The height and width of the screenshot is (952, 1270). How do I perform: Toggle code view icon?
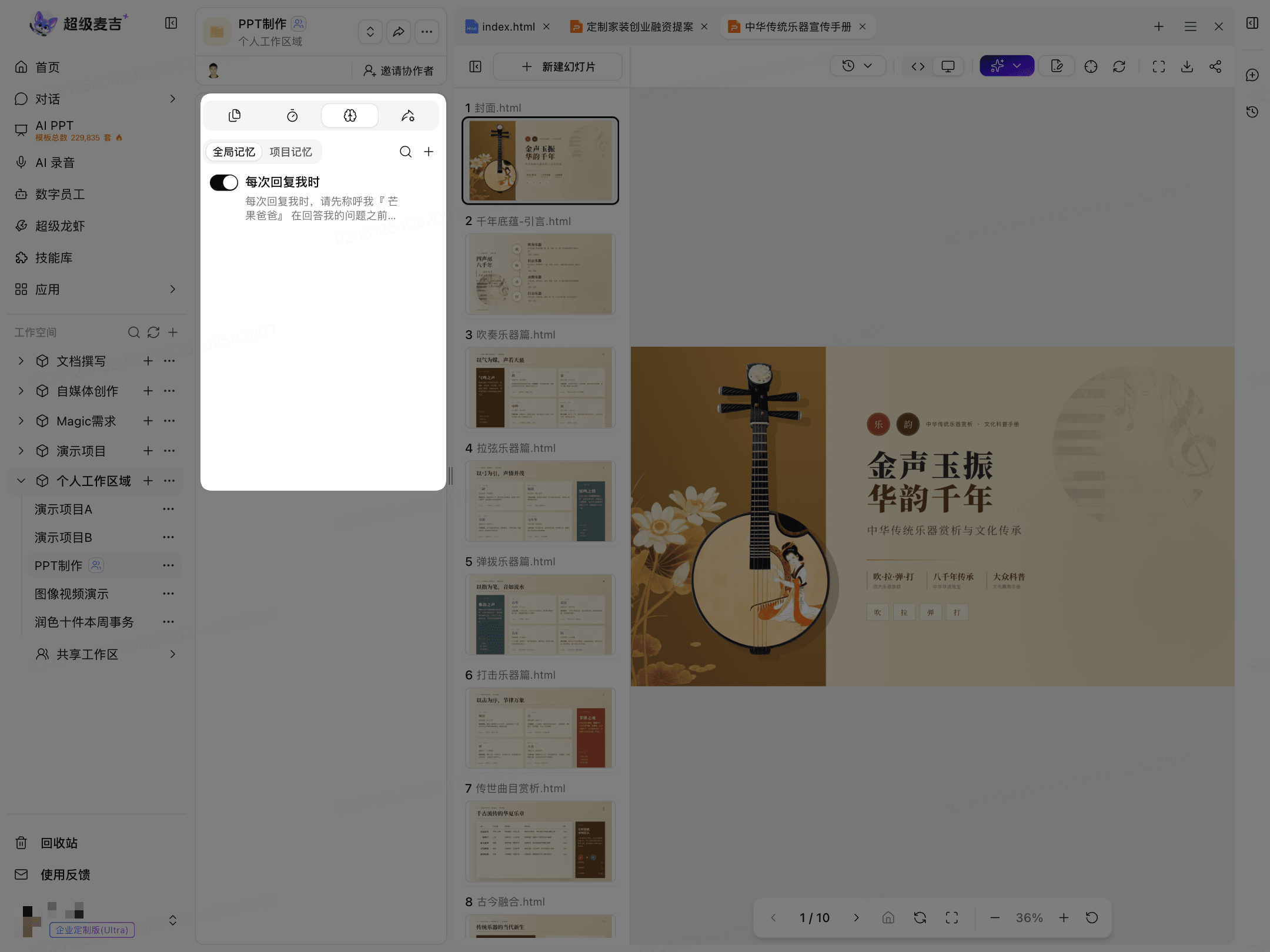[x=918, y=66]
